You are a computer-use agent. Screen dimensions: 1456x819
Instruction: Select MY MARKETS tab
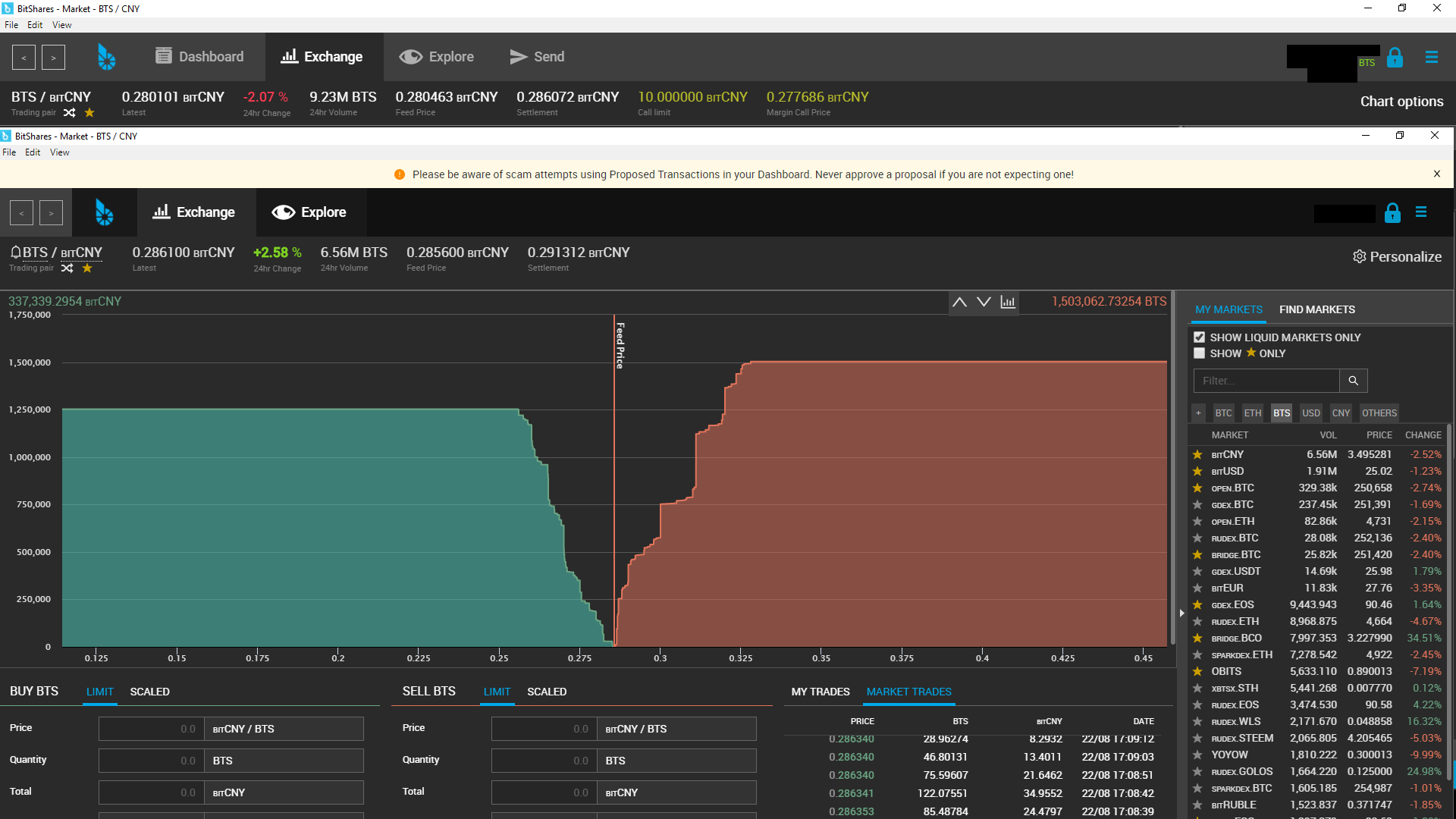click(1228, 309)
